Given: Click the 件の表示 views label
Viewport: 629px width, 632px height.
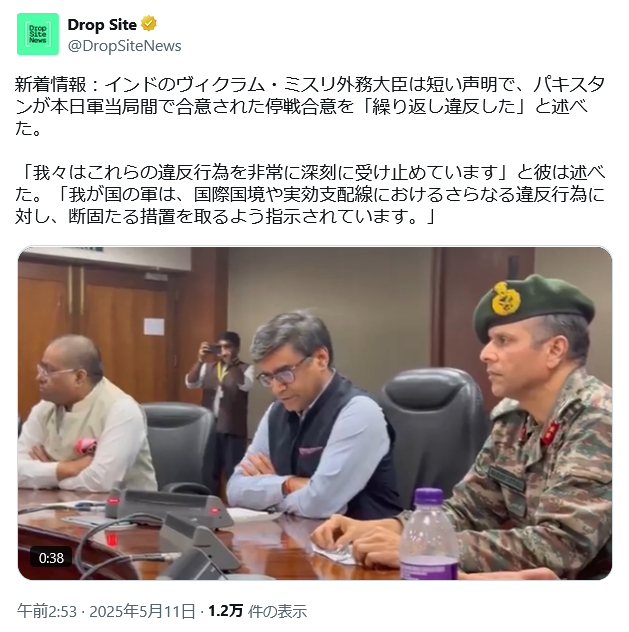Looking at the screenshot, I should pyautogui.click(x=278, y=611).
